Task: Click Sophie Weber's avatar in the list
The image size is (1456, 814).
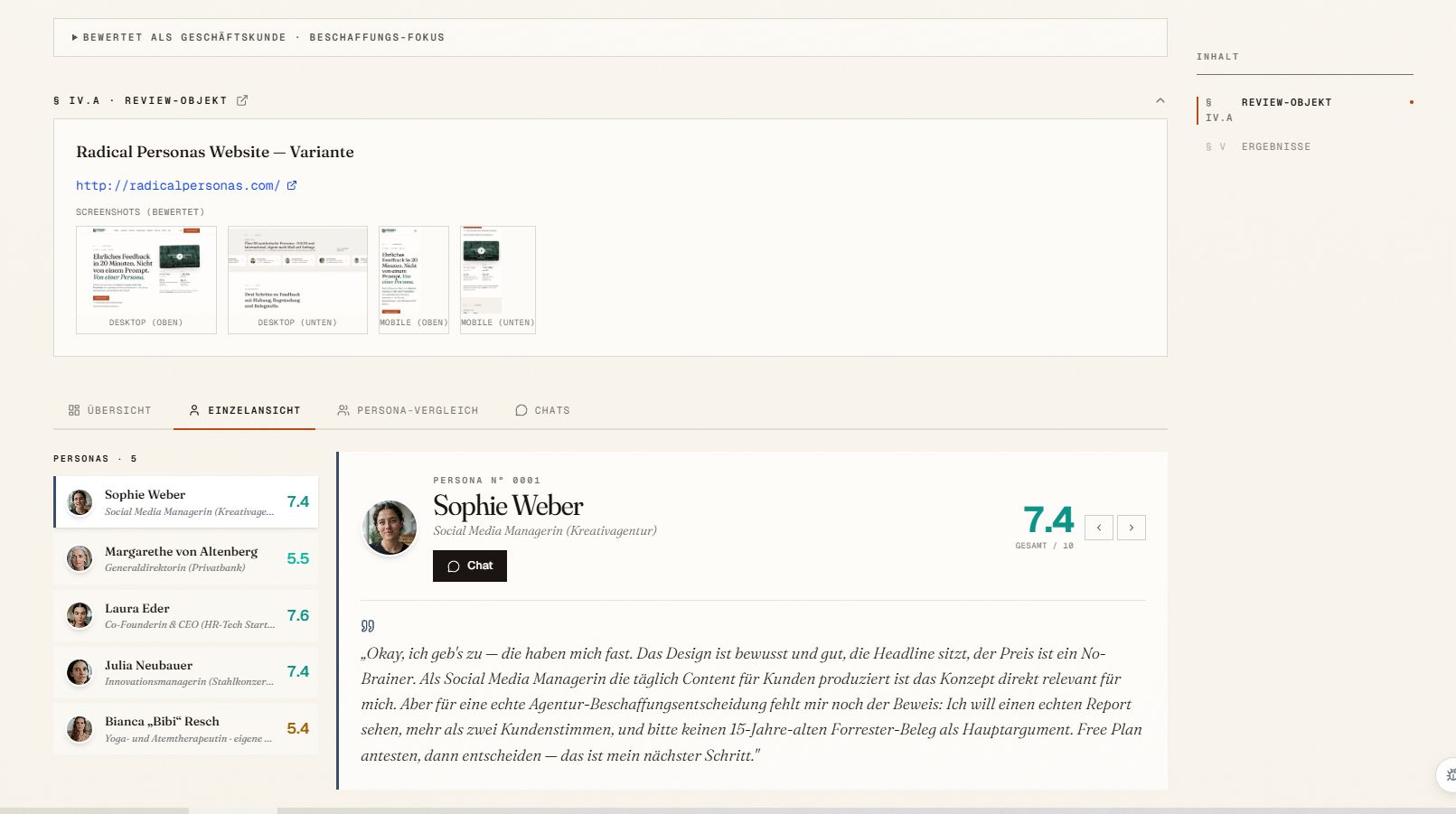Action: tap(80, 502)
